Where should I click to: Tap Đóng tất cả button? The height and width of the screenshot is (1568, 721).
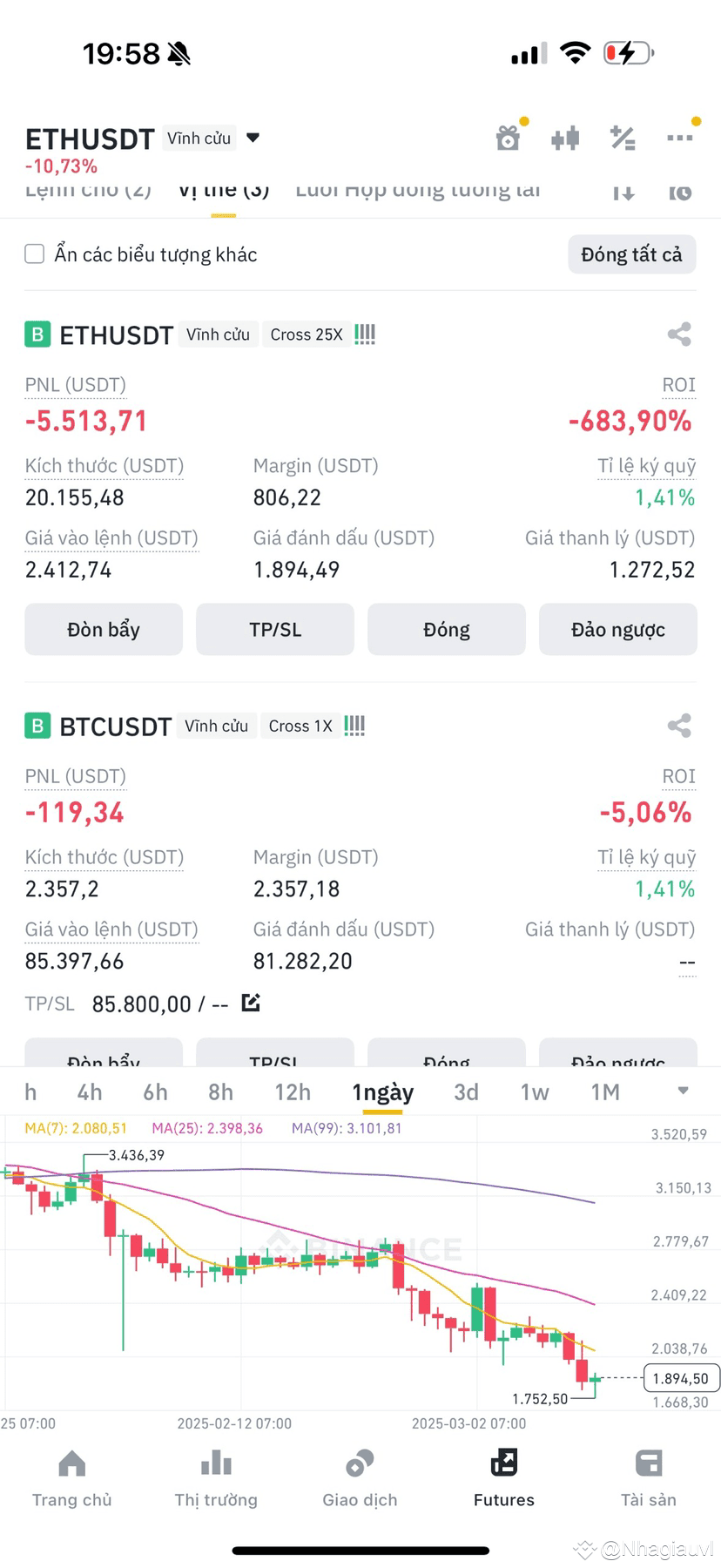632,254
